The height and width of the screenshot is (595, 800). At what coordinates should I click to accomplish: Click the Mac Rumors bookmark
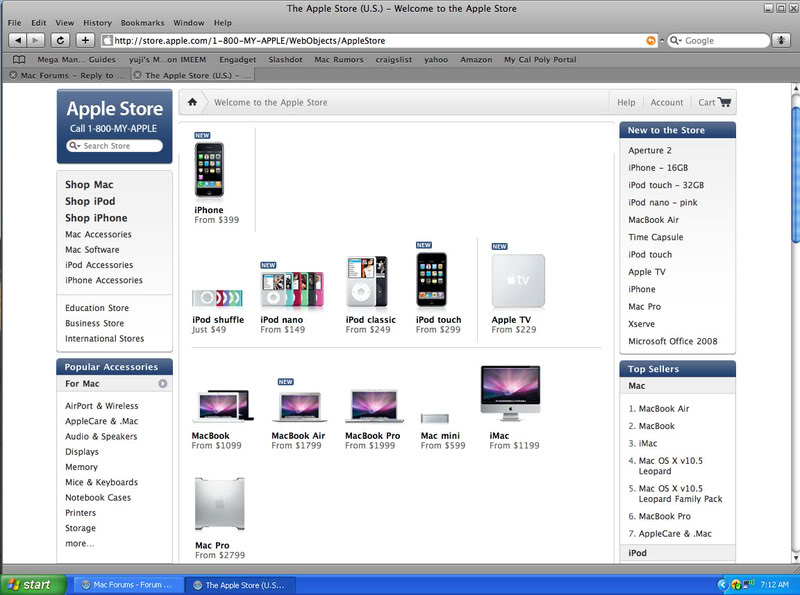[339, 60]
